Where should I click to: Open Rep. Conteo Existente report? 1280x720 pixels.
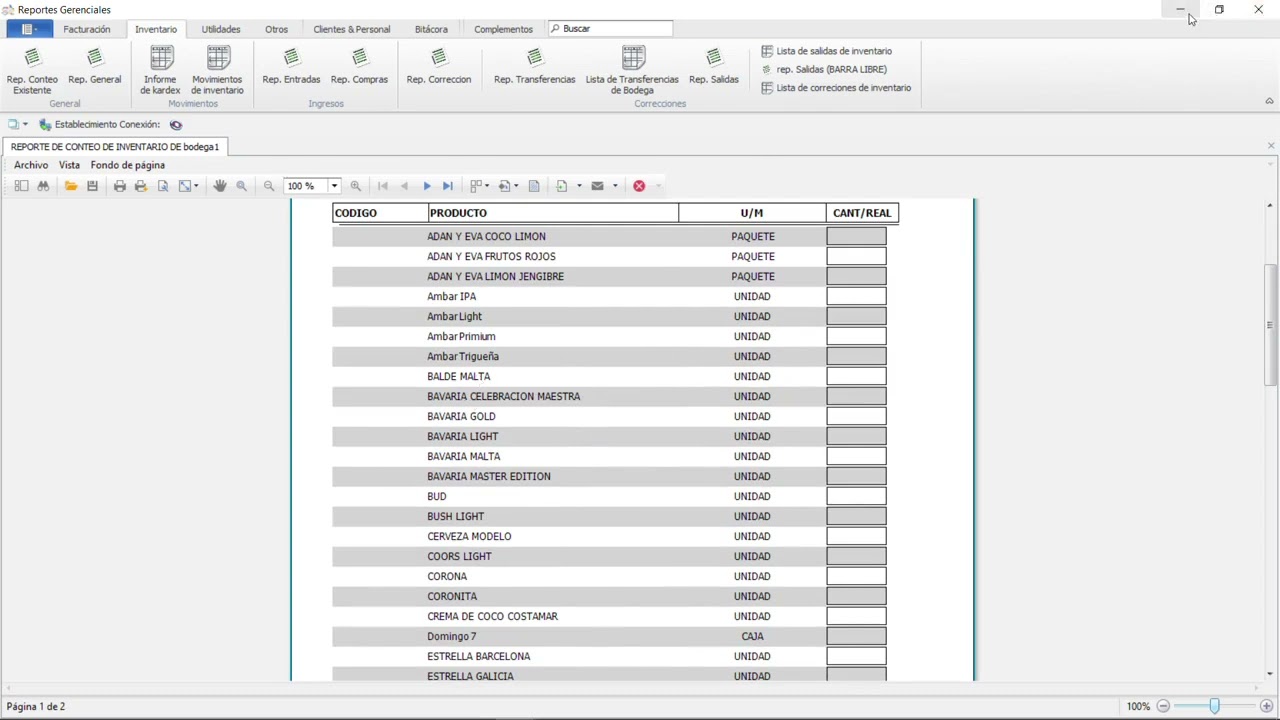click(32, 70)
